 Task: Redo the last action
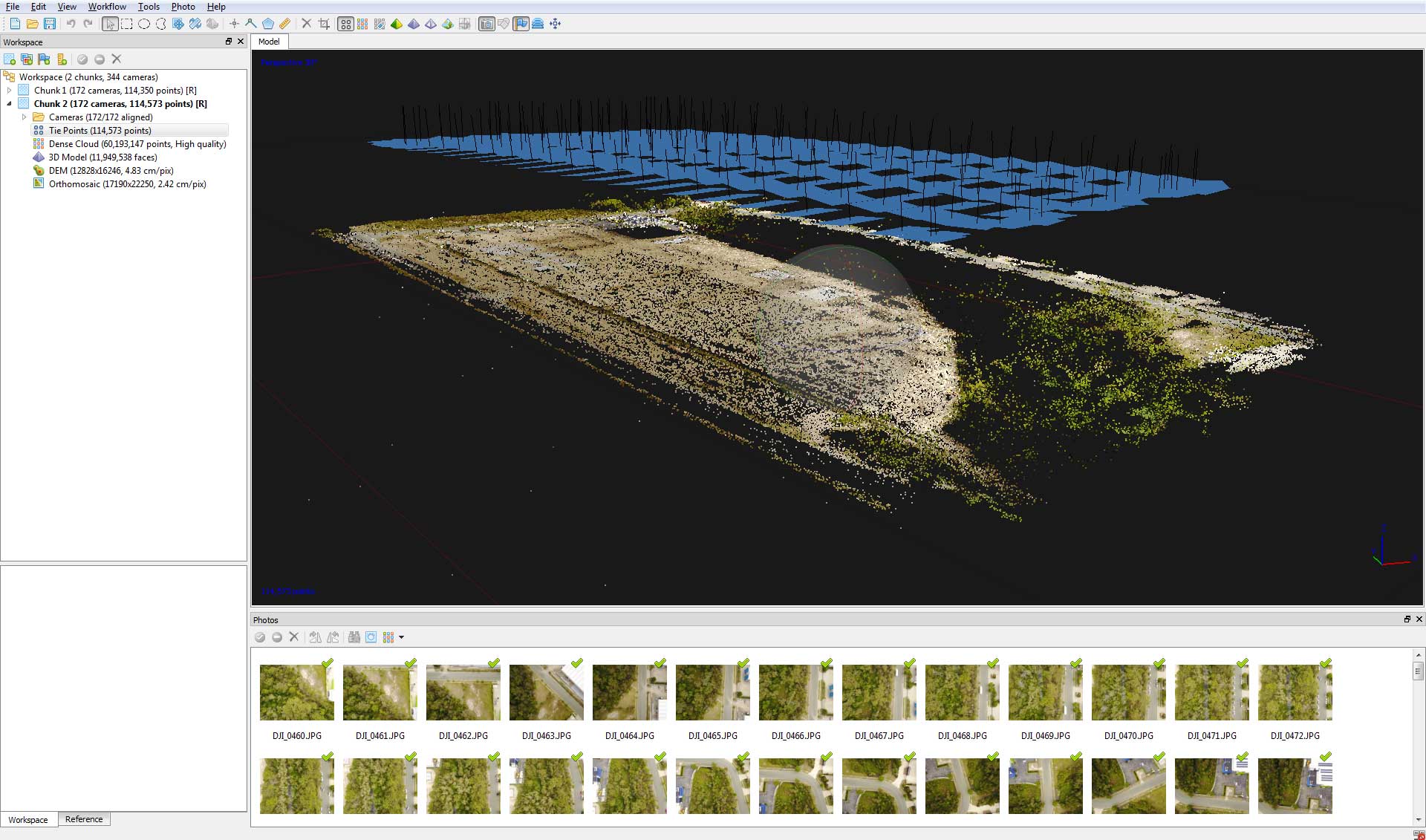point(88,24)
